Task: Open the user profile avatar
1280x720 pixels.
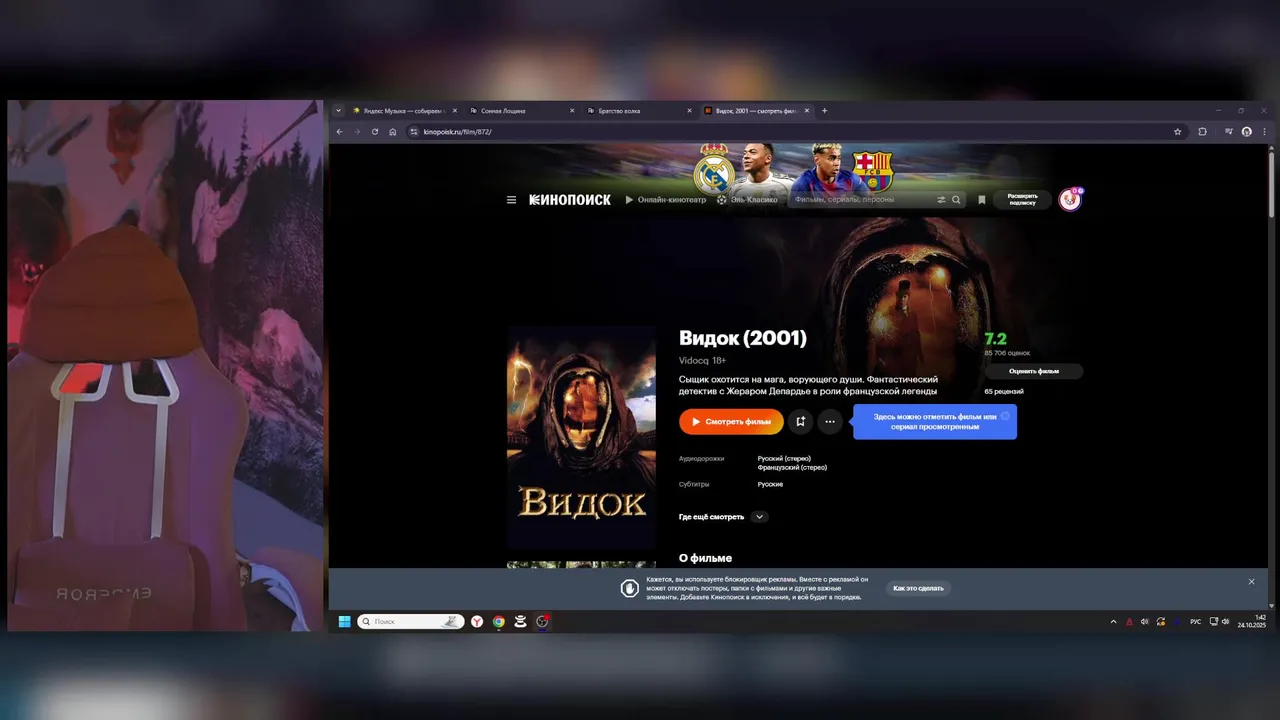Action: 1070,200
